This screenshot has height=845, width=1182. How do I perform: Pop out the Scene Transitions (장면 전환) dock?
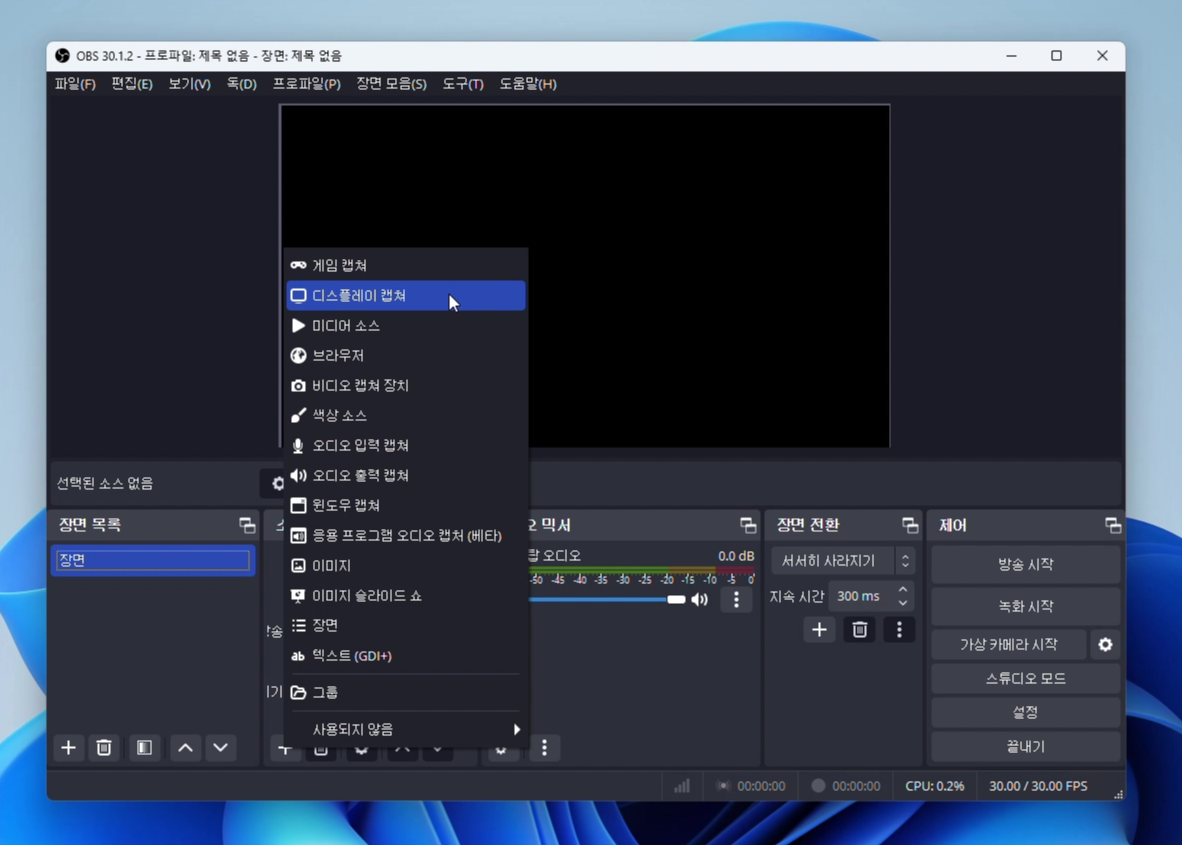point(910,525)
